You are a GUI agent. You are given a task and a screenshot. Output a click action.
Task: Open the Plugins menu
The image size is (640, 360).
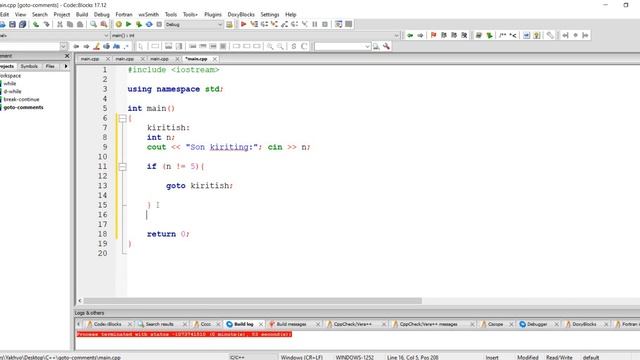point(213,14)
